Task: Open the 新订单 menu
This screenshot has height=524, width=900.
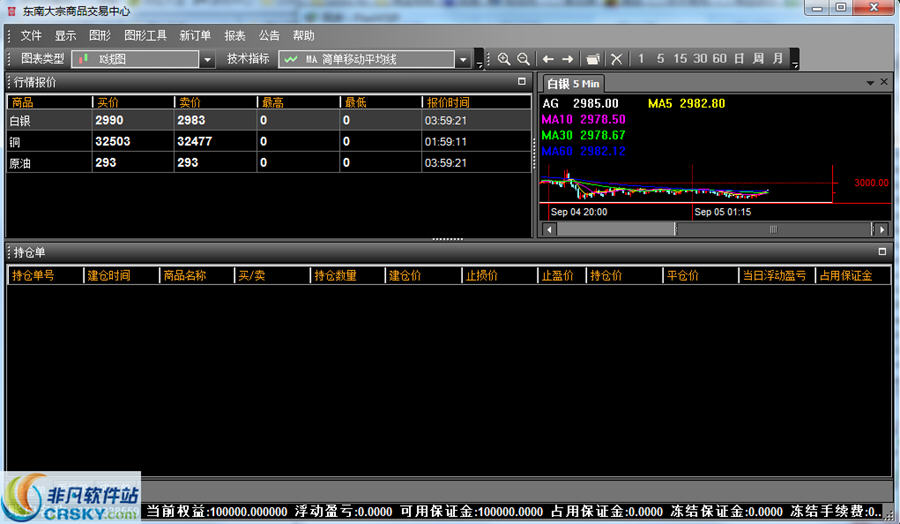Action: point(195,36)
